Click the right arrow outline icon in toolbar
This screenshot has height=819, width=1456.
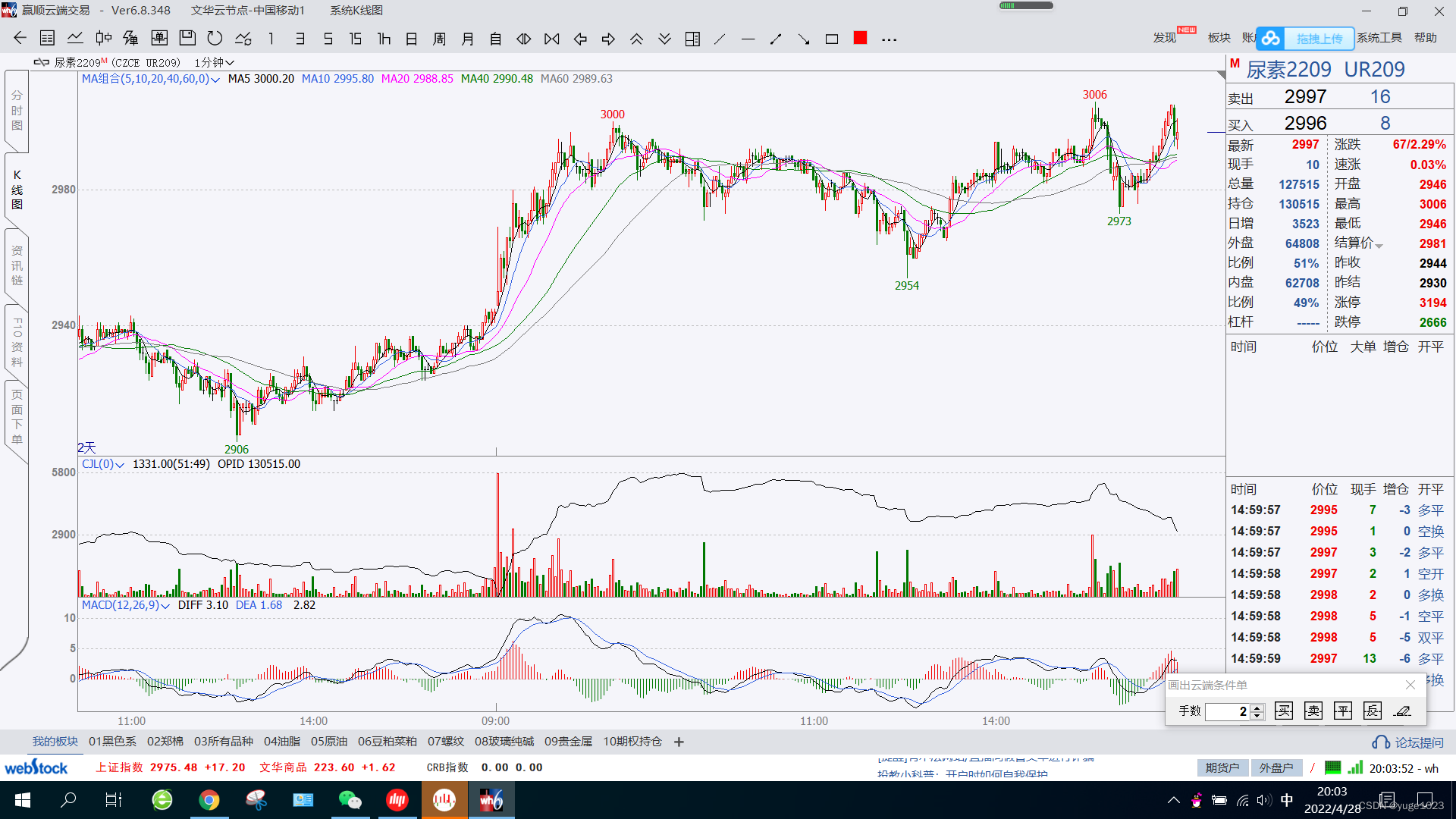[x=608, y=39]
